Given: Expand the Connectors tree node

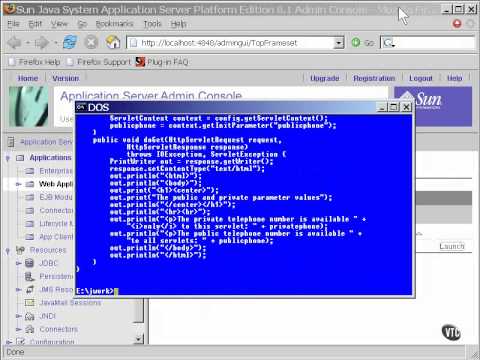Looking at the screenshot, I should (x=19, y=329).
